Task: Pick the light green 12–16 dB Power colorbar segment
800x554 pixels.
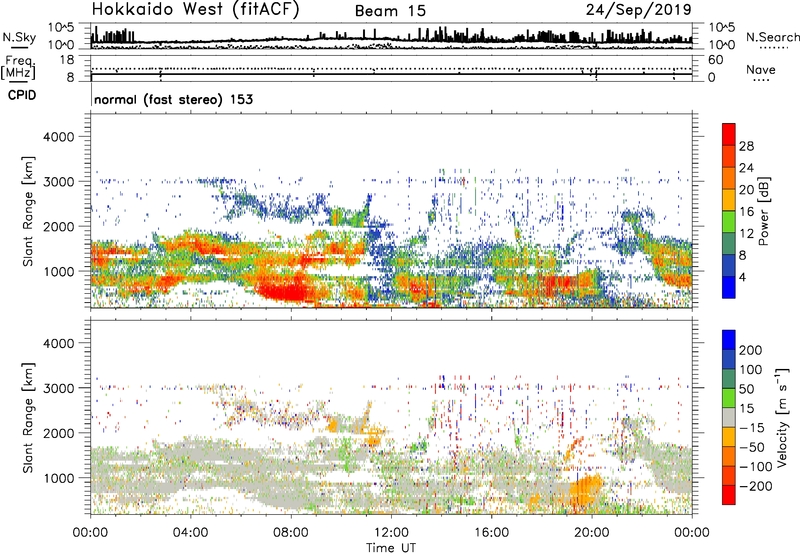Action: pos(729,222)
